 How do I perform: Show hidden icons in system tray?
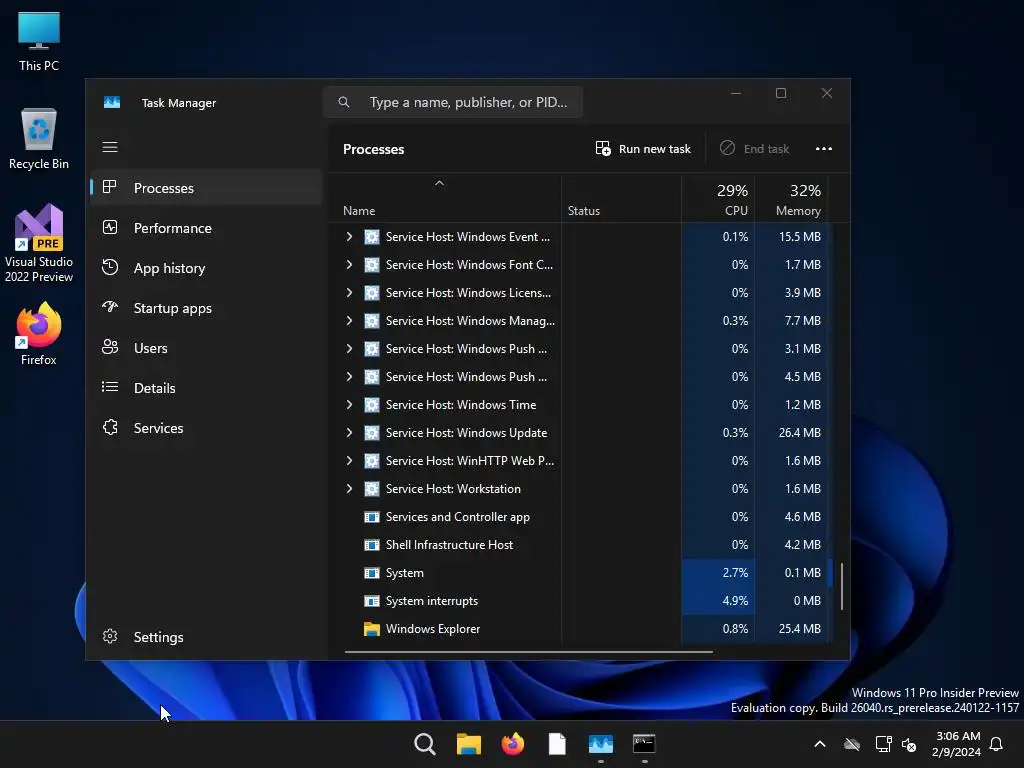click(x=820, y=744)
